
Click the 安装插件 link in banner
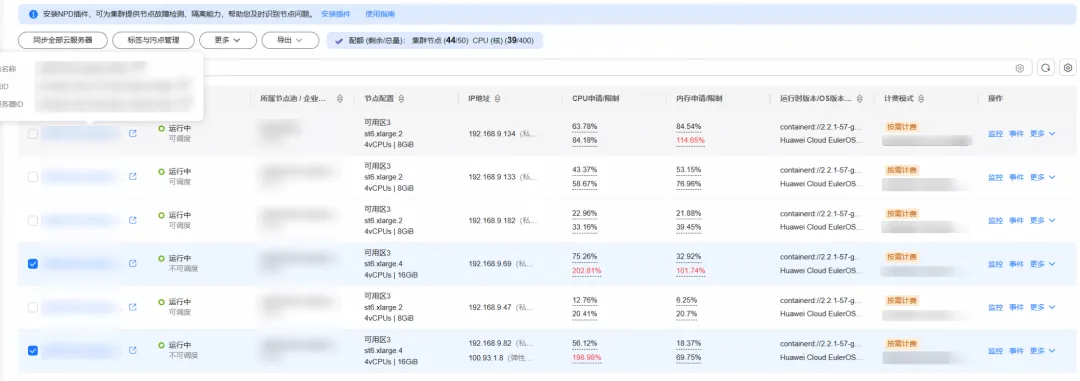tap(335, 14)
